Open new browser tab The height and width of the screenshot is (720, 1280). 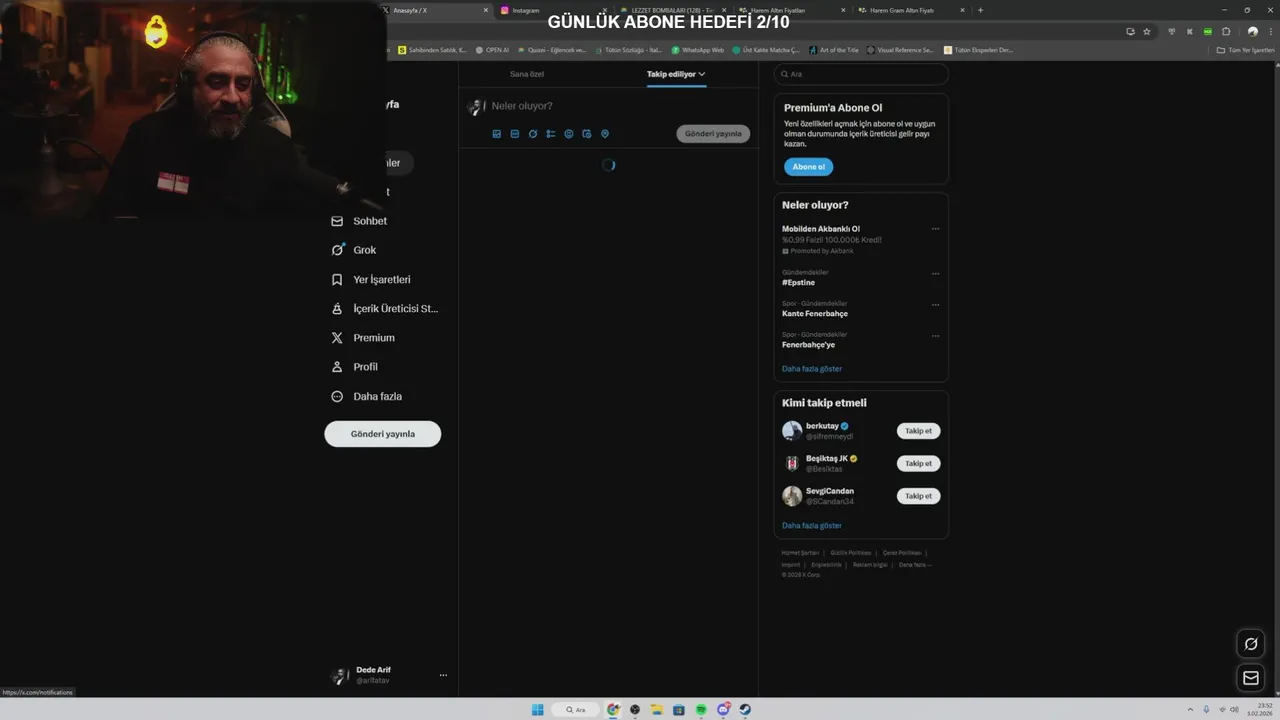(x=980, y=10)
